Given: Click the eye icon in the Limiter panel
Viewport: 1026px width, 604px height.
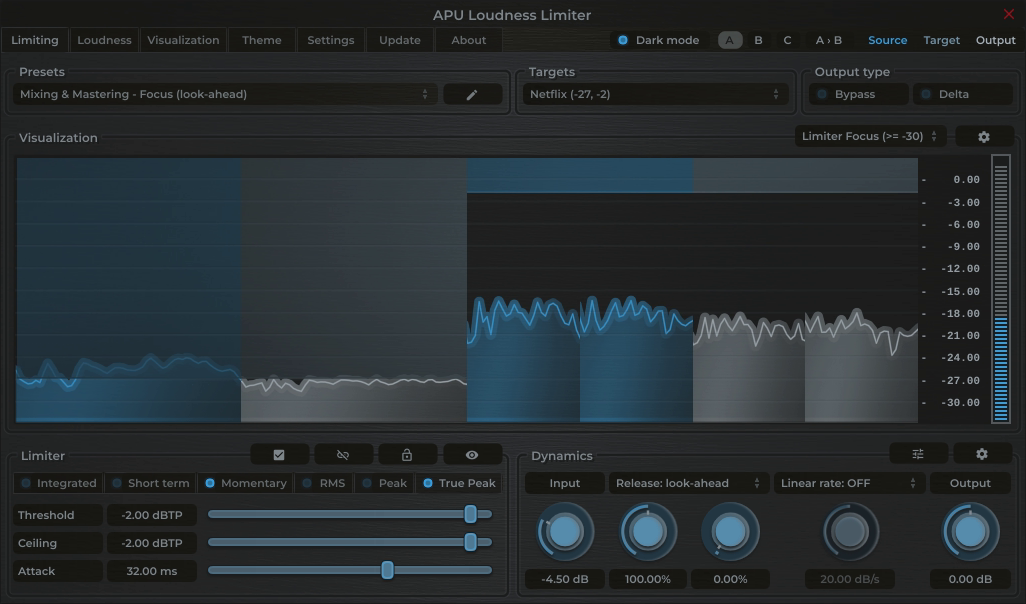Looking at the screenshot, I should pyautogui.click(x=472, y=454).
